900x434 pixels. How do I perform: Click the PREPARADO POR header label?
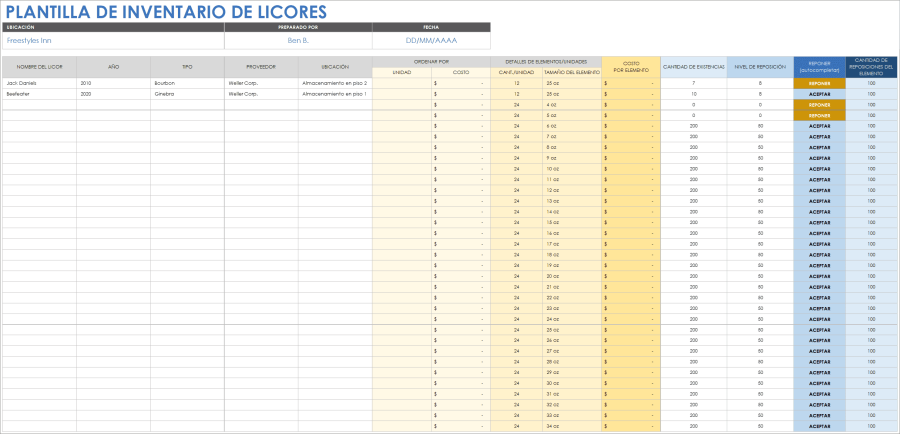coord(298,27)
